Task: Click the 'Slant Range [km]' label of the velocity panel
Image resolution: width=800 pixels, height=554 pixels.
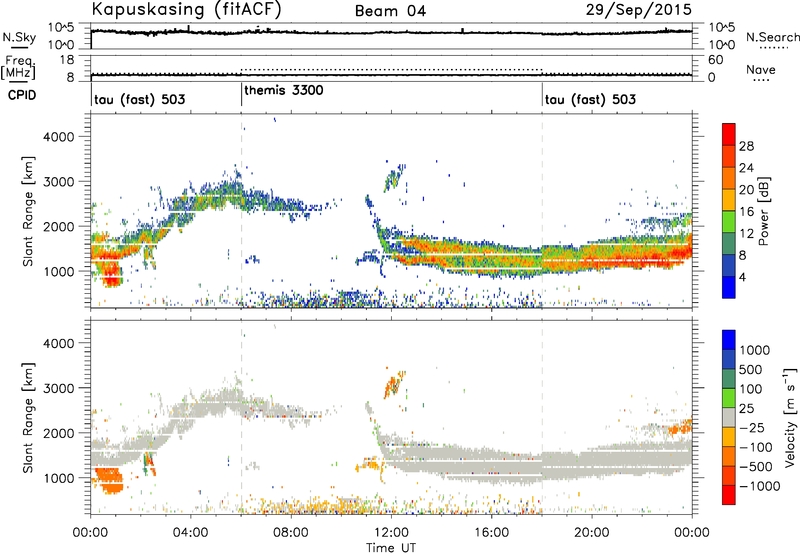Action: (x=28, y=417)
